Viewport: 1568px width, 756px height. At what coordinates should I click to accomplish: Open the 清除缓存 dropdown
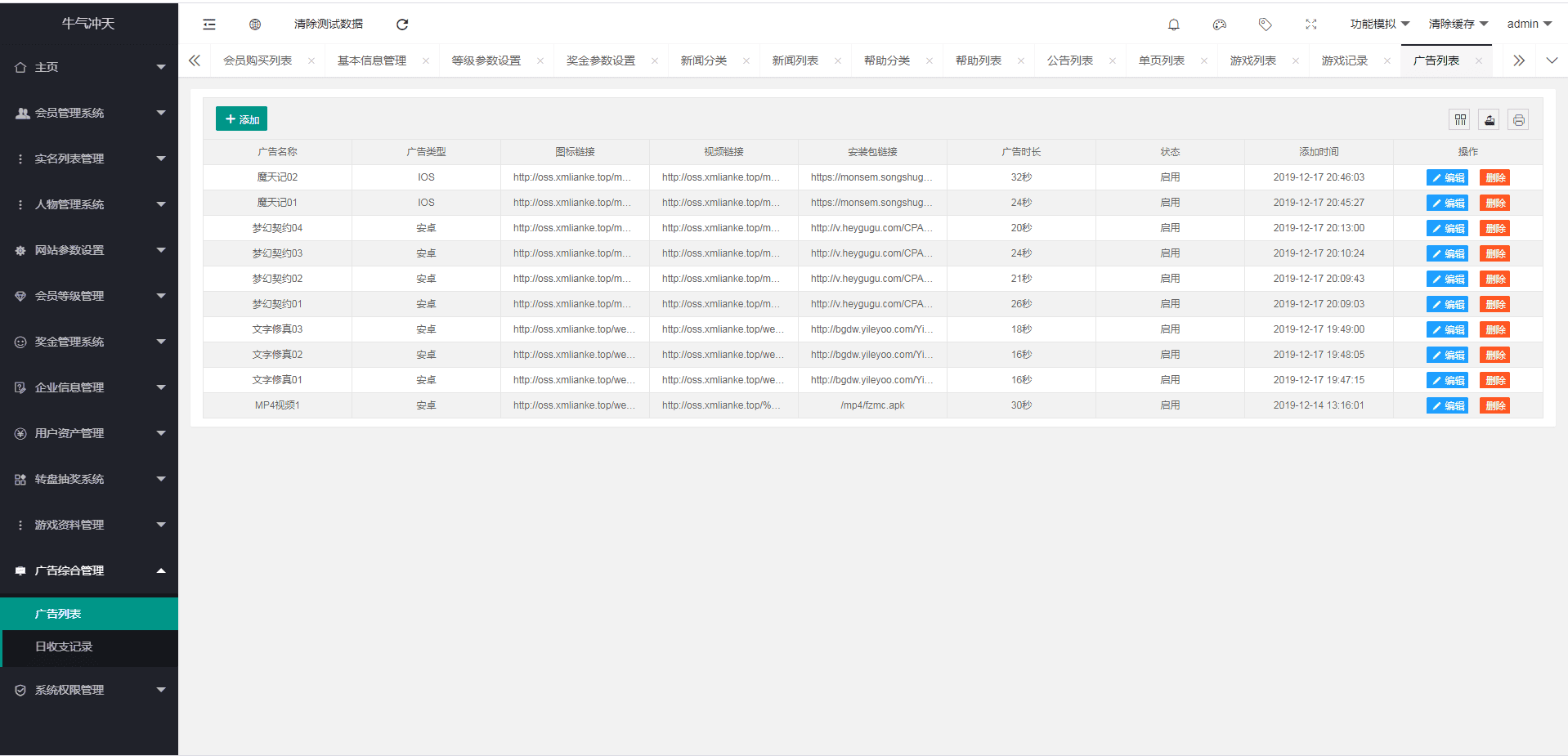tap(1458, 25)
